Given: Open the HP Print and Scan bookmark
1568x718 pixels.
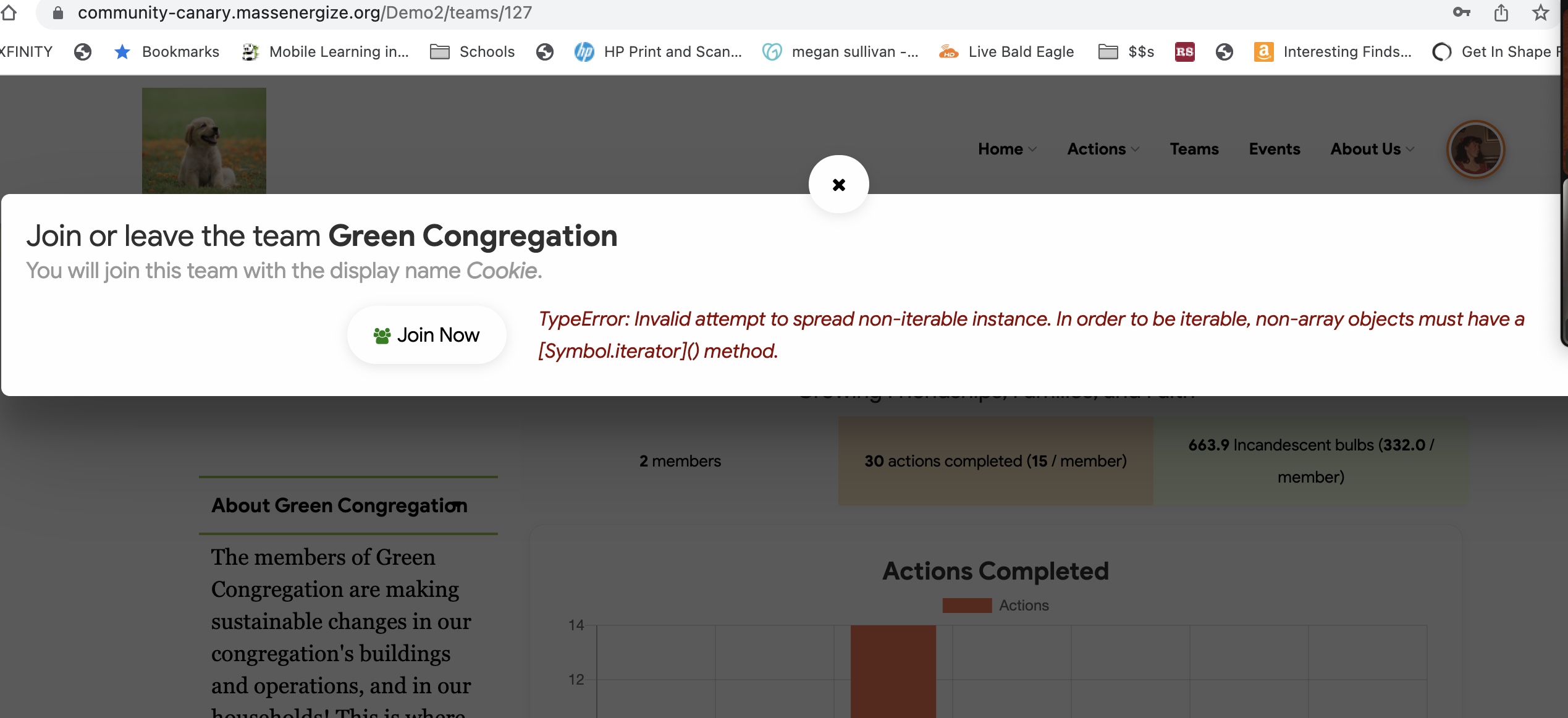Looking at the screenshot, I should (x=658, y=52).
